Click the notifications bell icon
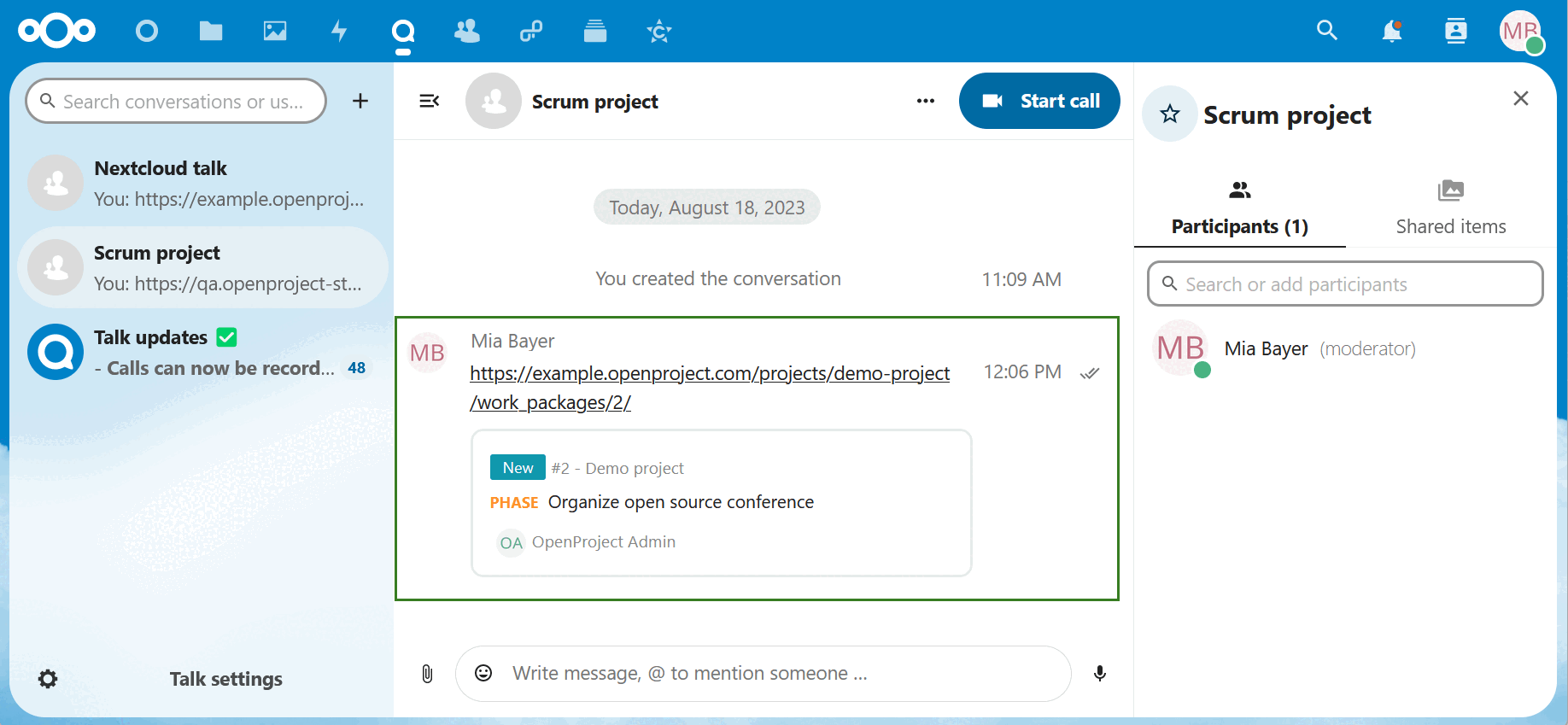This screenshot has width=1568, height=725. tap(1391, 32)
